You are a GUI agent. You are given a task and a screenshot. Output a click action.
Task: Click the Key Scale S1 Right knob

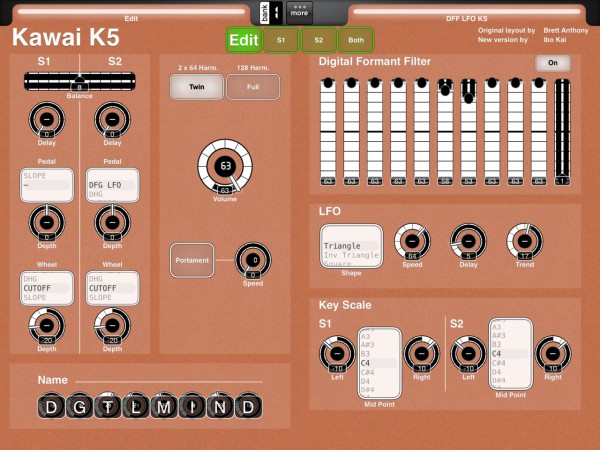pos(422,354)
